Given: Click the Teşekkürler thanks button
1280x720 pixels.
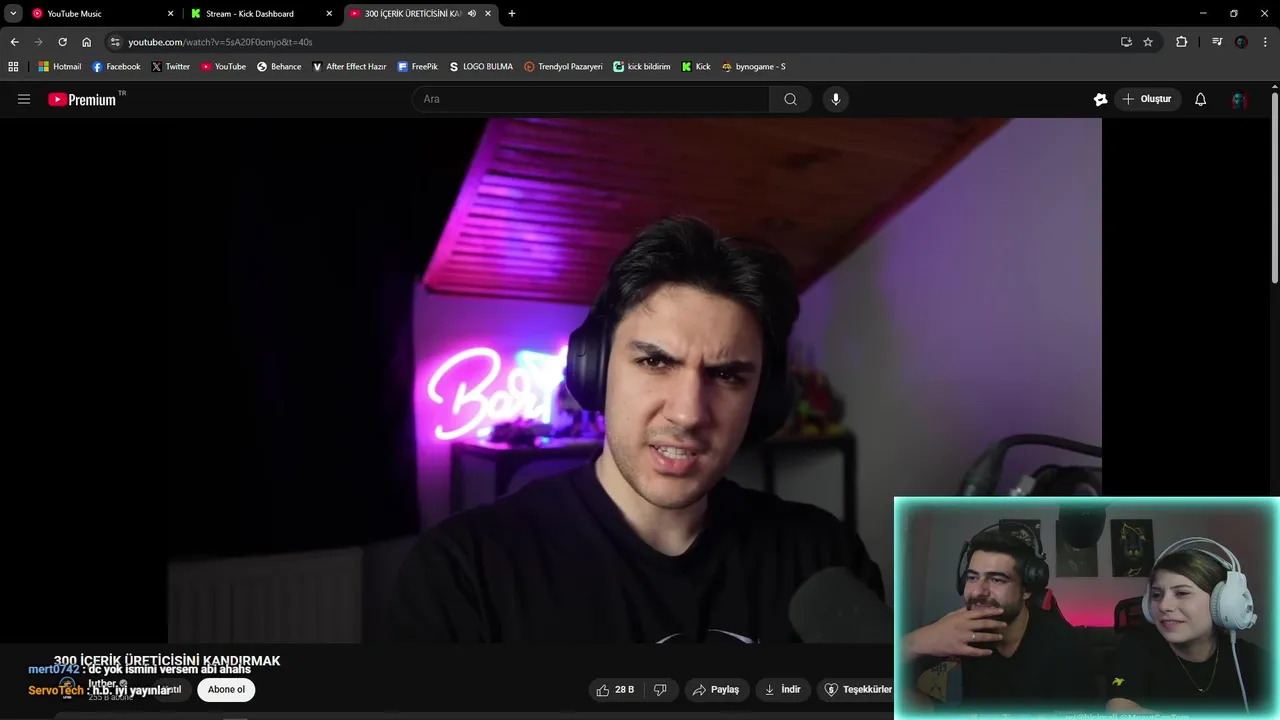Looking at the screenshot, I should pos(857,690).
